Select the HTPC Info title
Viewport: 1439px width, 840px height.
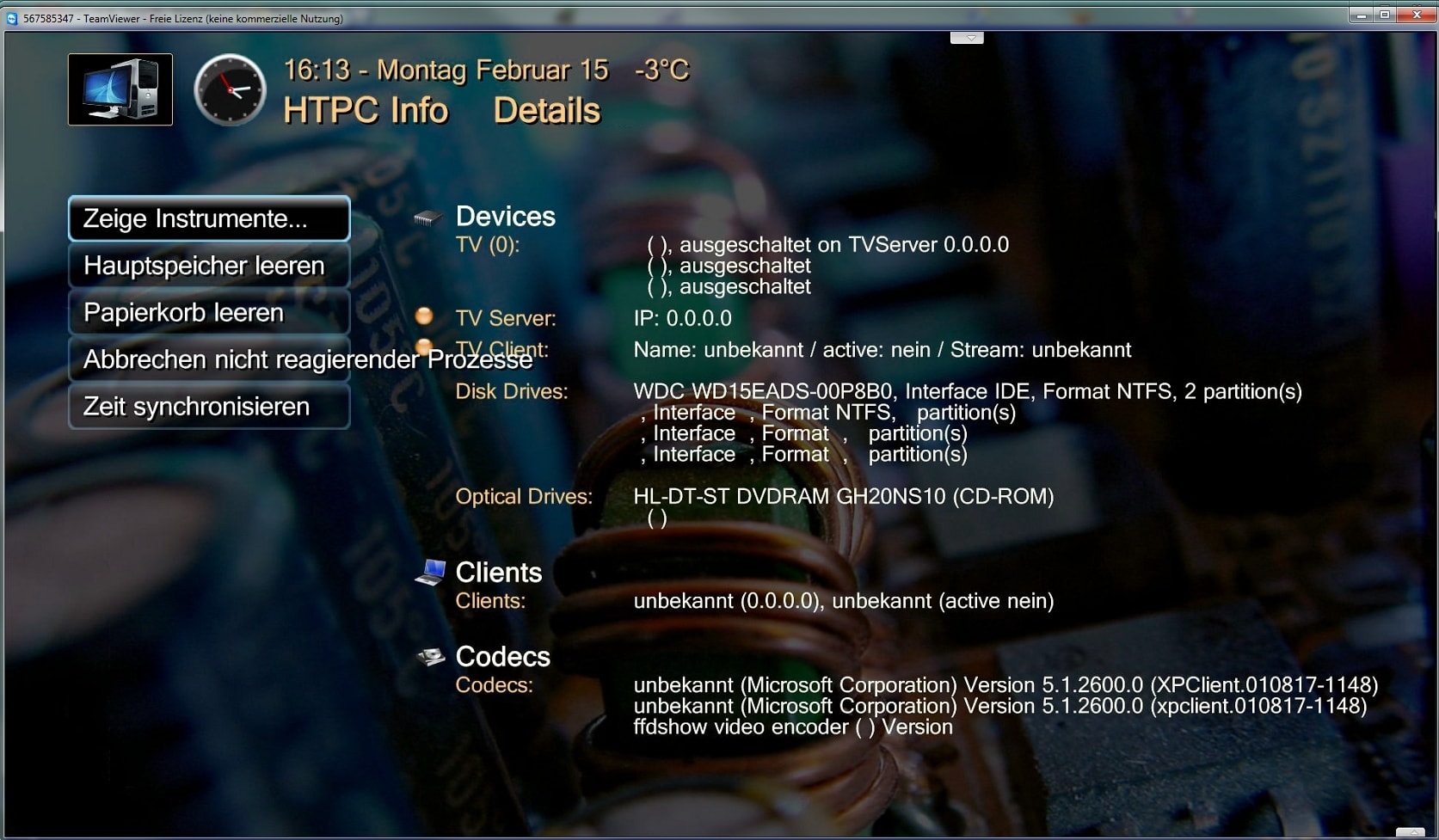click(366, 111)
